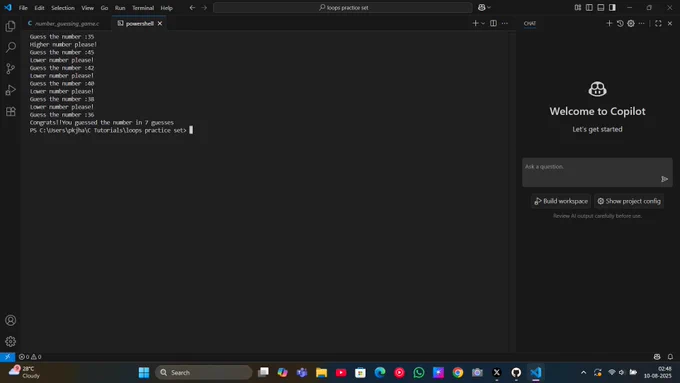Click the PowerShell prompt line

click(108, 131)
